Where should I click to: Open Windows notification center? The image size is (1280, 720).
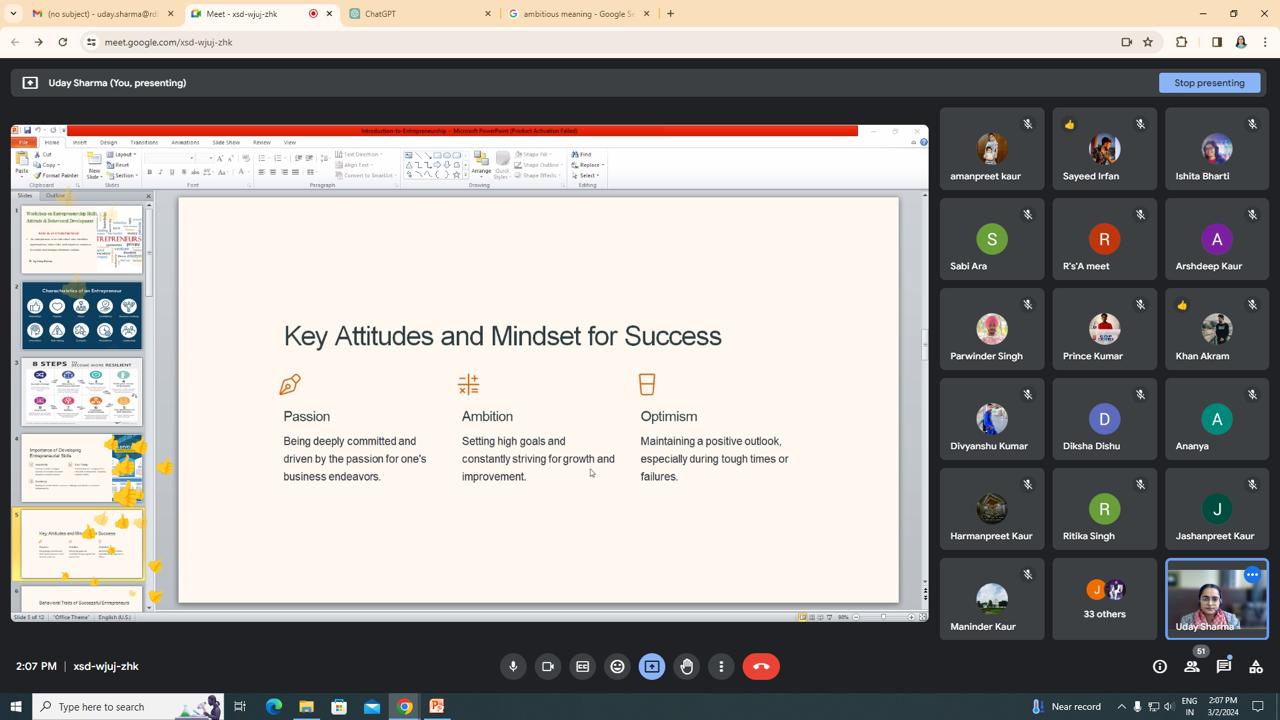click(x=1258, y=706)
